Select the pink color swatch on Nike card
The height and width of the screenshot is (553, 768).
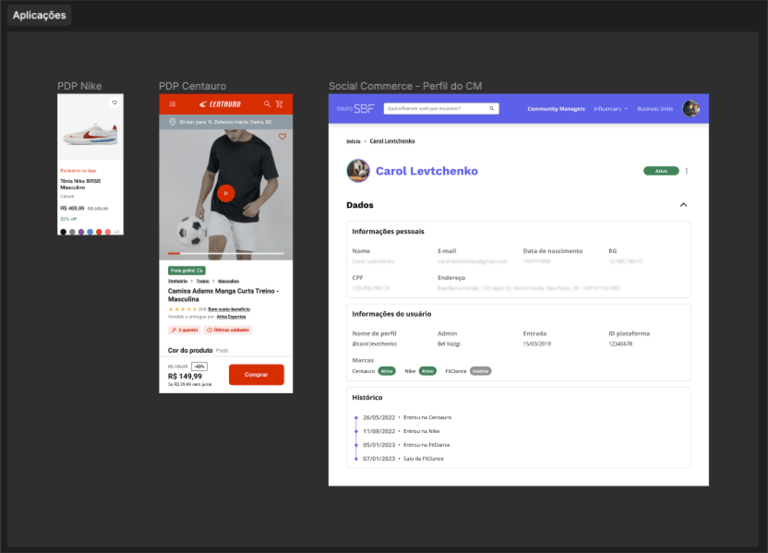click(x=107, y=232)
